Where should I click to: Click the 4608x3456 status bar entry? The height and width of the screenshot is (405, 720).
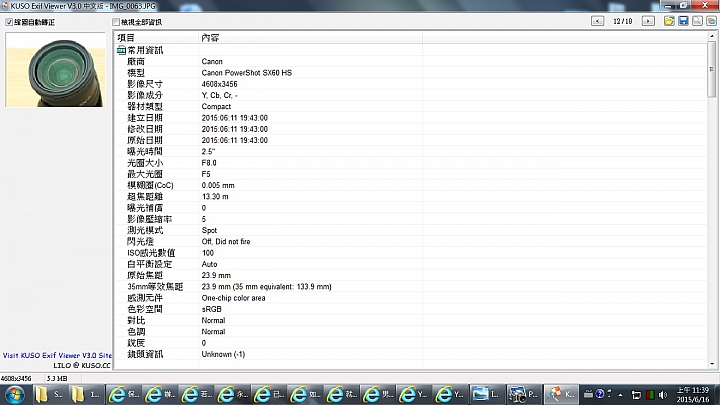pyautogui.click(x=16, y=378)
